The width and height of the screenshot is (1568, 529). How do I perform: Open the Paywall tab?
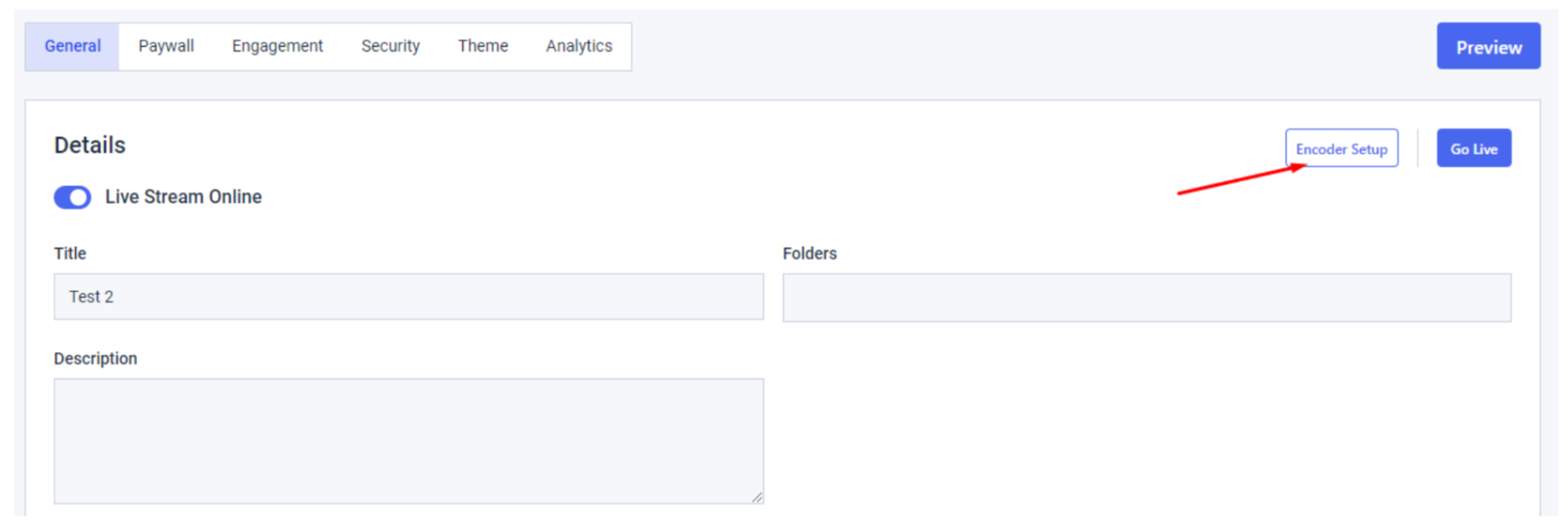[166, 46]
